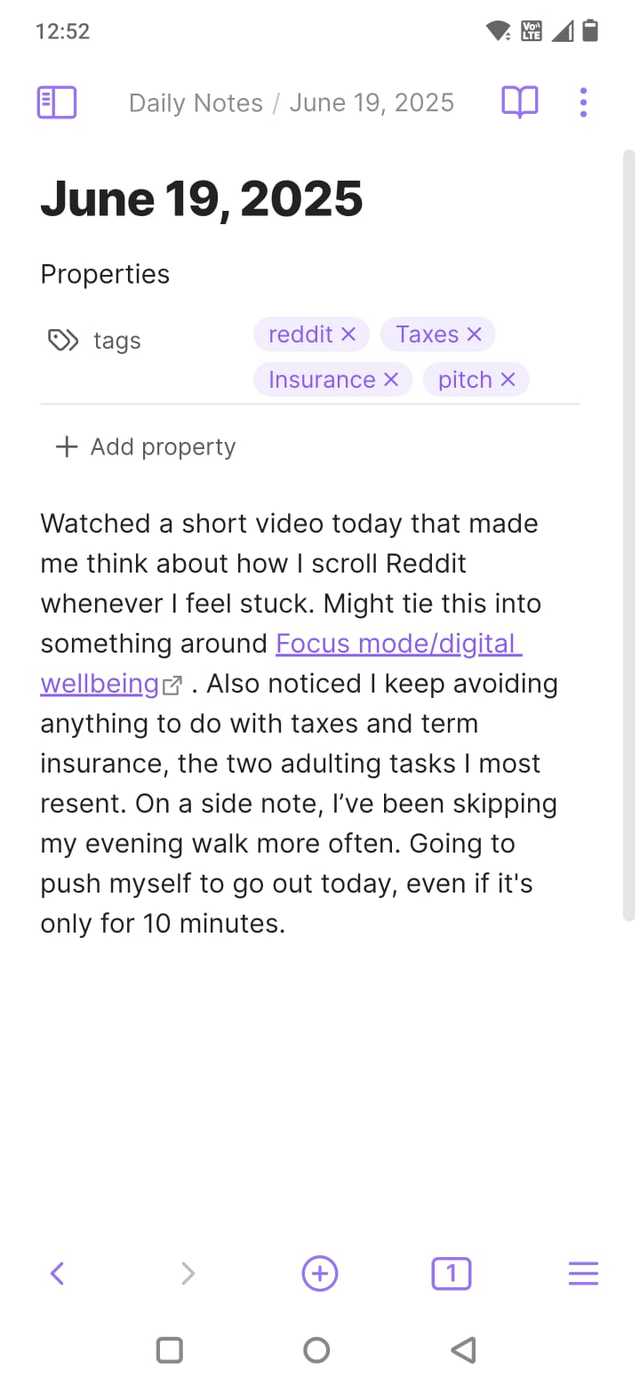Click the June 19, 2025 note title
640x1387 pixels.
coord(201,199)
